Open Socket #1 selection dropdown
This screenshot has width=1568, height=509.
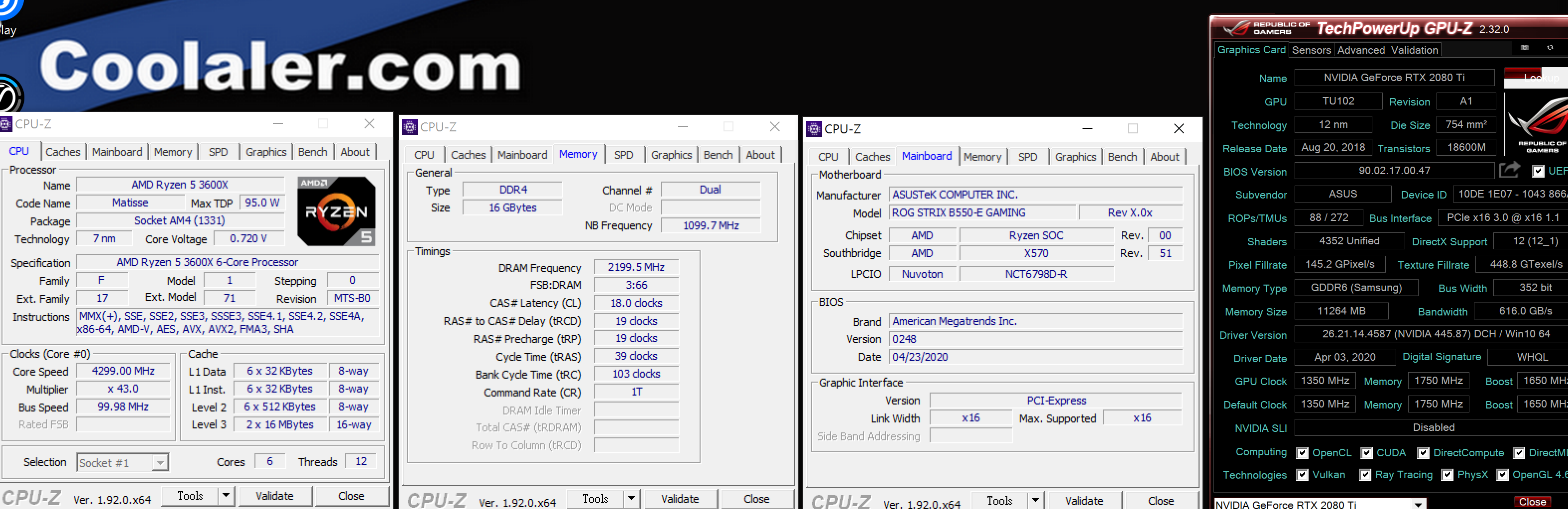159,463
